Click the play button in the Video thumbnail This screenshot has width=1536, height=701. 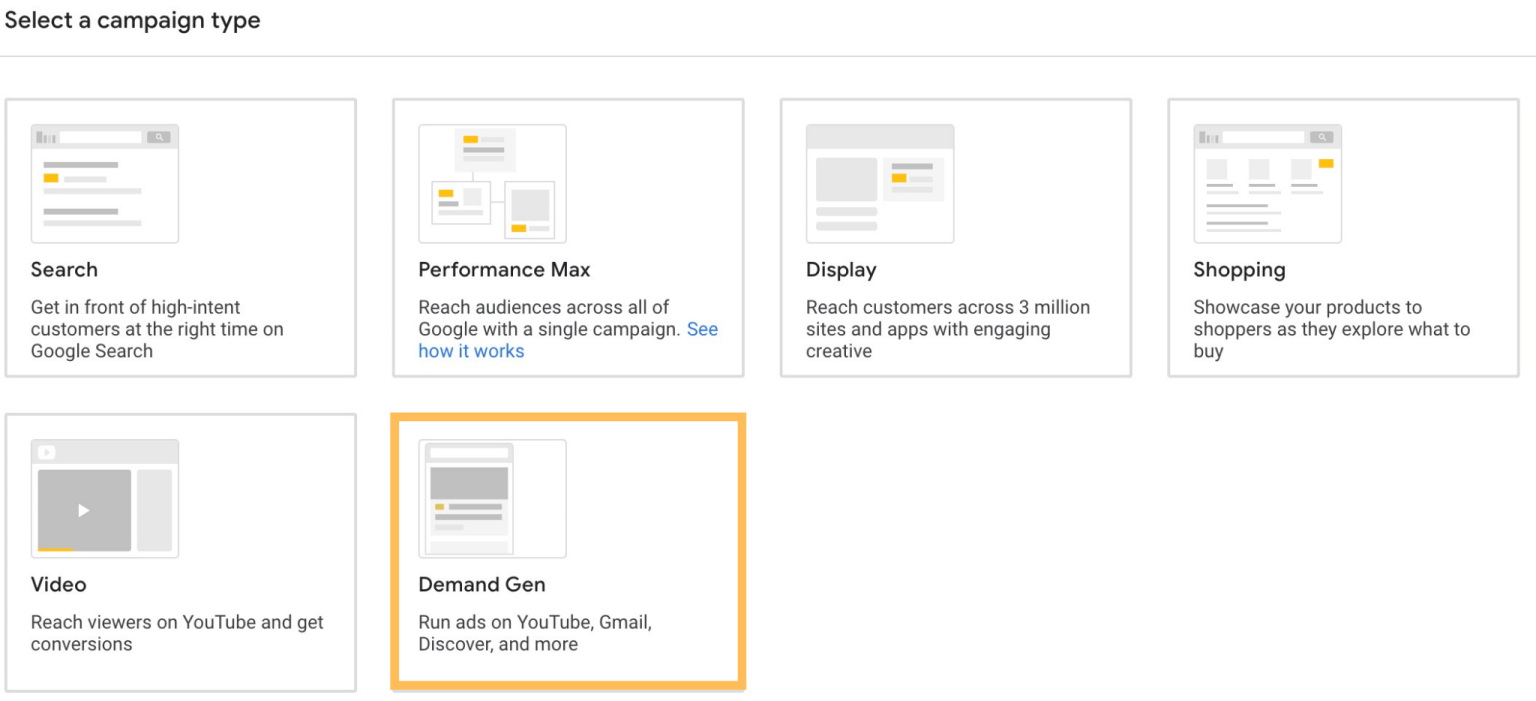coord(82,509)
